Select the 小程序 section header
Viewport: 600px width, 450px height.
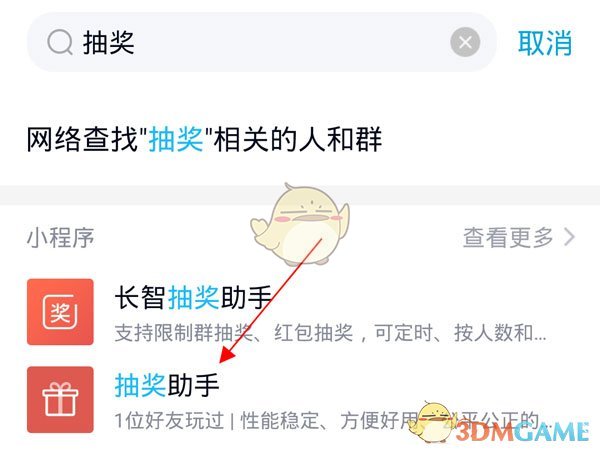click(60, 238)
